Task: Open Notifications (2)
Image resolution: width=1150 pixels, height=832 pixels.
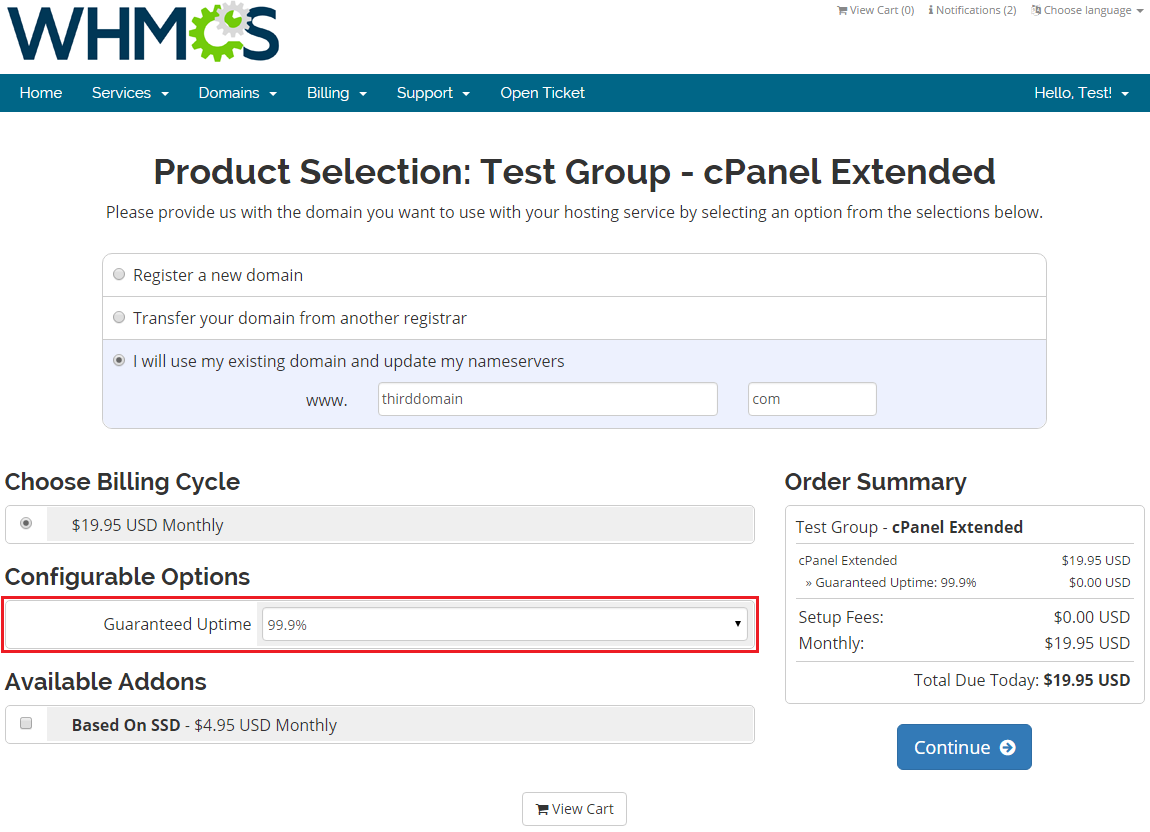Action: click(973, 10)
